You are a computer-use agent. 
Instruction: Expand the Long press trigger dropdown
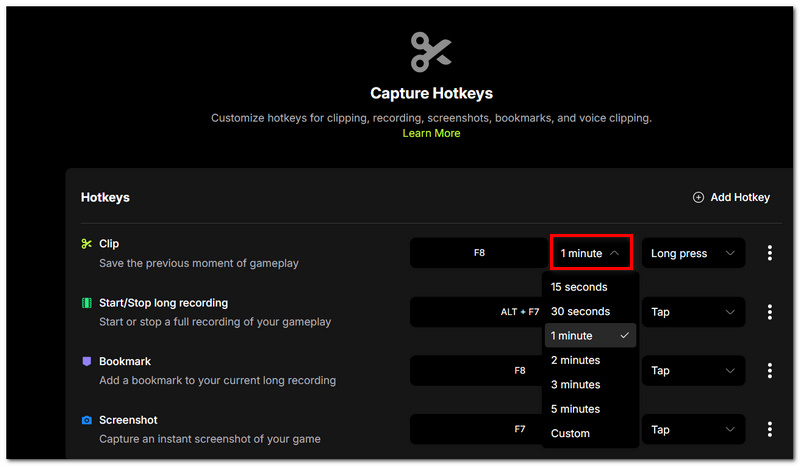(x=693, y=253)
